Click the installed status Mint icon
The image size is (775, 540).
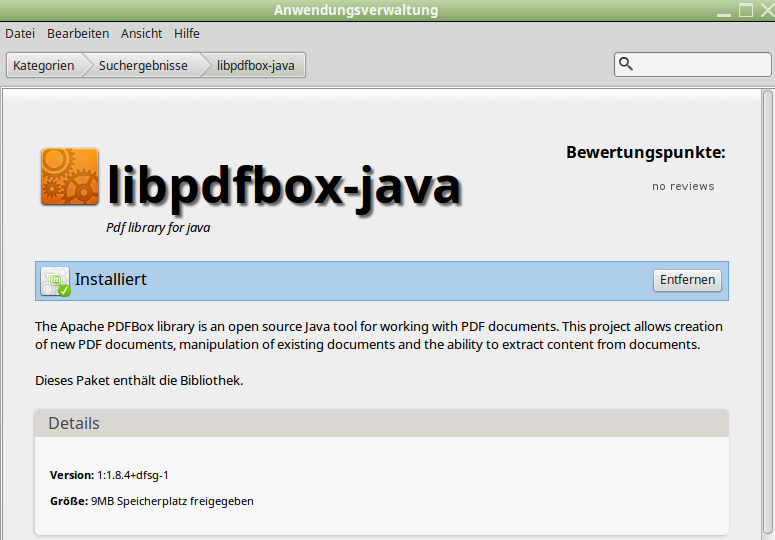(x=55, y=281)
